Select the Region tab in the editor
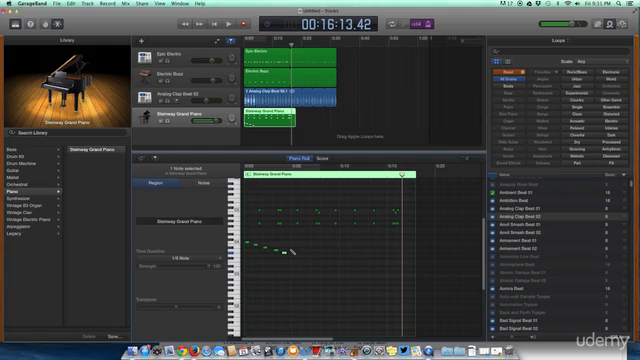The image size is (640, 360). click(156, 183)
